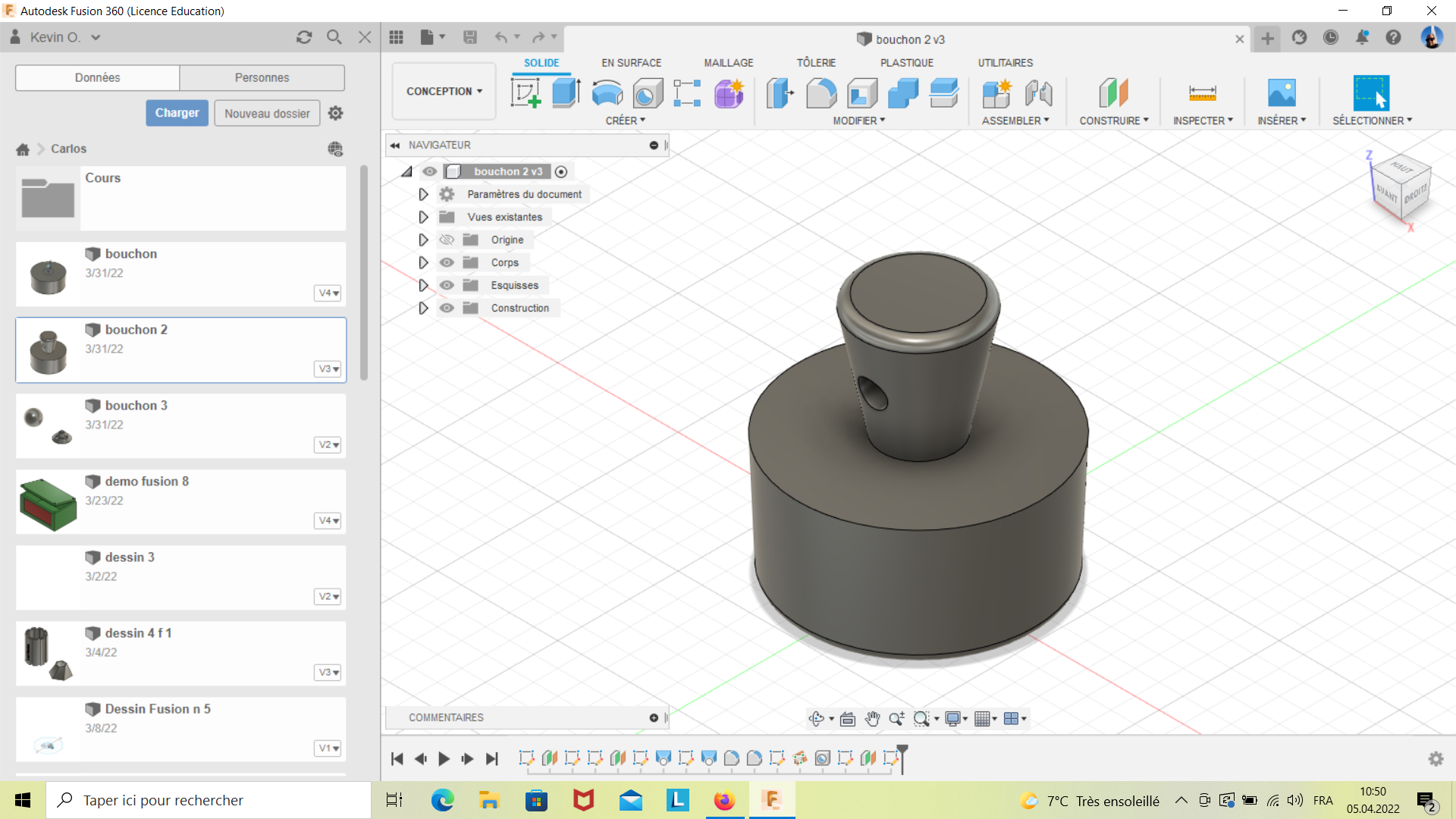This screenshot has width=1456, height=819.
Task: Open the Measure tool under Inspecter
Action: (1202, 93)
